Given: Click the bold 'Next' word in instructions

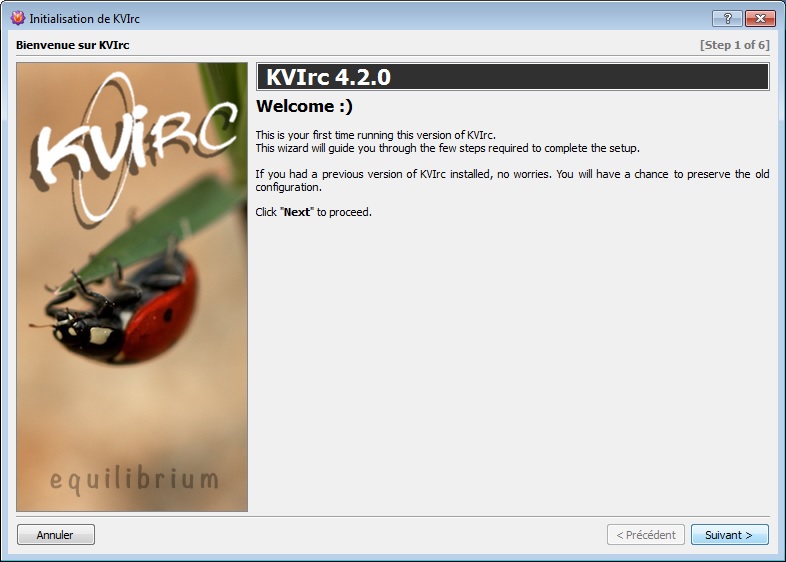Looking at the screenshot, I should [x=297, y=212].
